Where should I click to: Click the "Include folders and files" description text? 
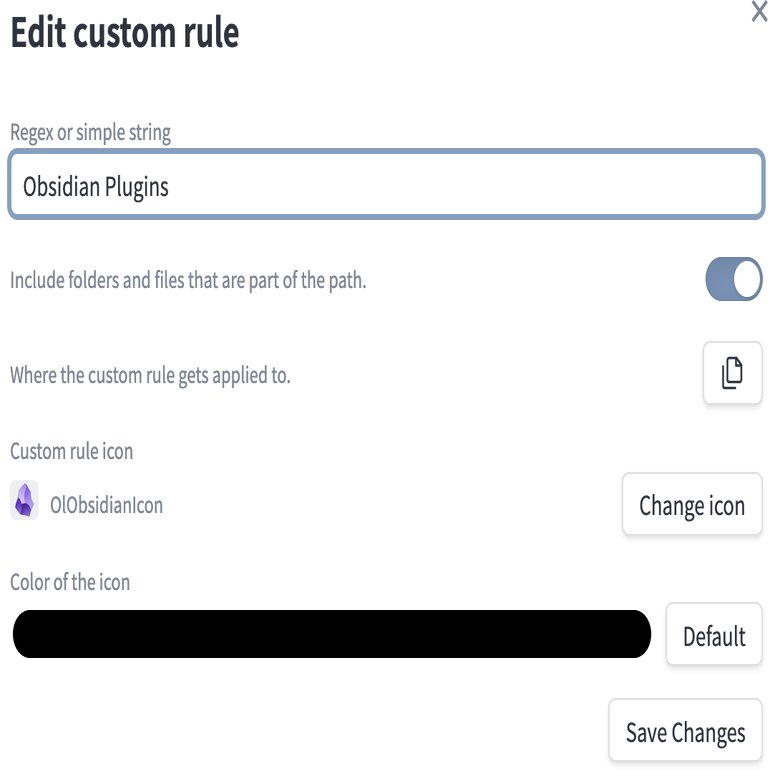point(188,280)
